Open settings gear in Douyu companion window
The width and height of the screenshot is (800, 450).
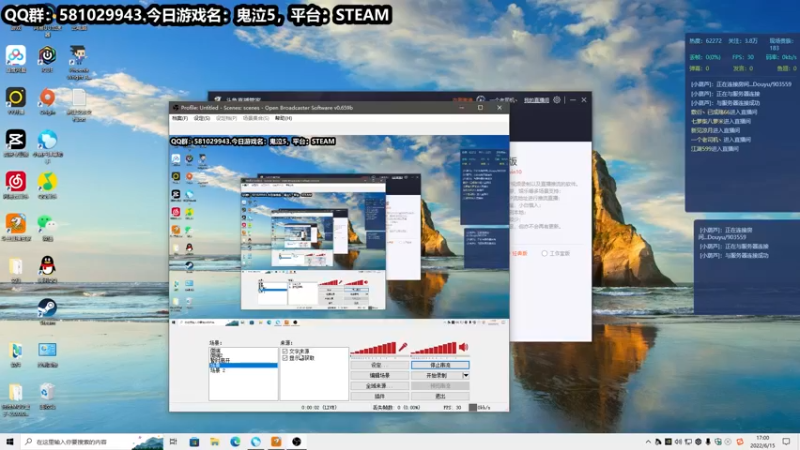tap(557, 100)
